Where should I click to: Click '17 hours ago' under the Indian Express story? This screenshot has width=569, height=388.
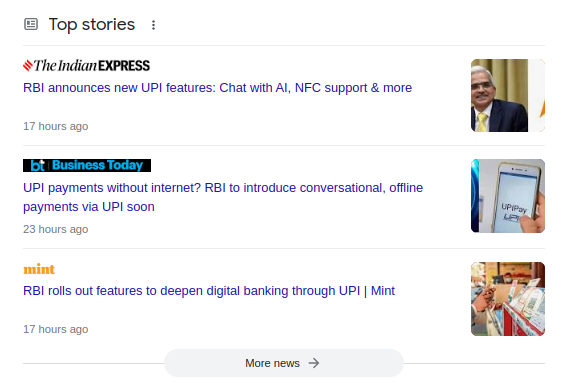coord(56,126)
